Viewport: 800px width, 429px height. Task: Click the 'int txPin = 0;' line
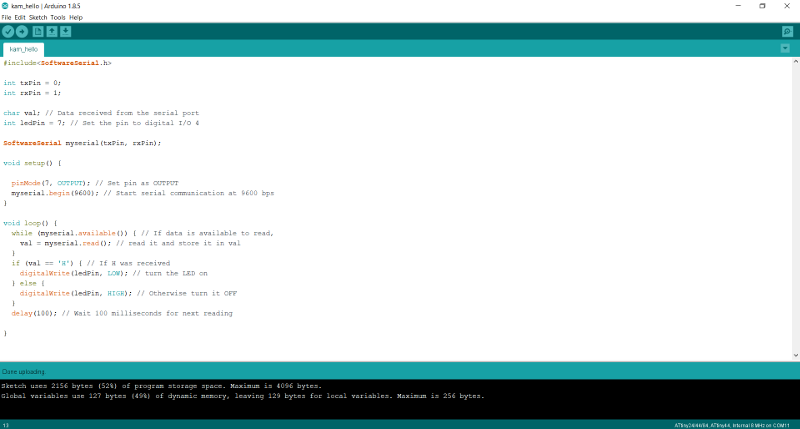(x=32, y=83)
